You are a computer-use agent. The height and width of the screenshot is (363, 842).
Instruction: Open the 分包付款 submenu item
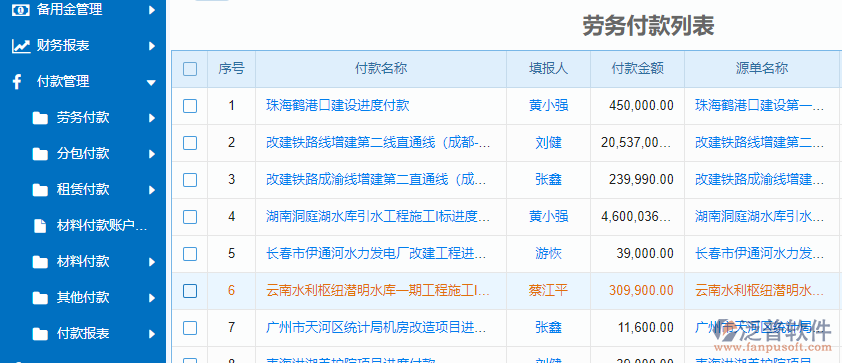[x=83, y=154]
